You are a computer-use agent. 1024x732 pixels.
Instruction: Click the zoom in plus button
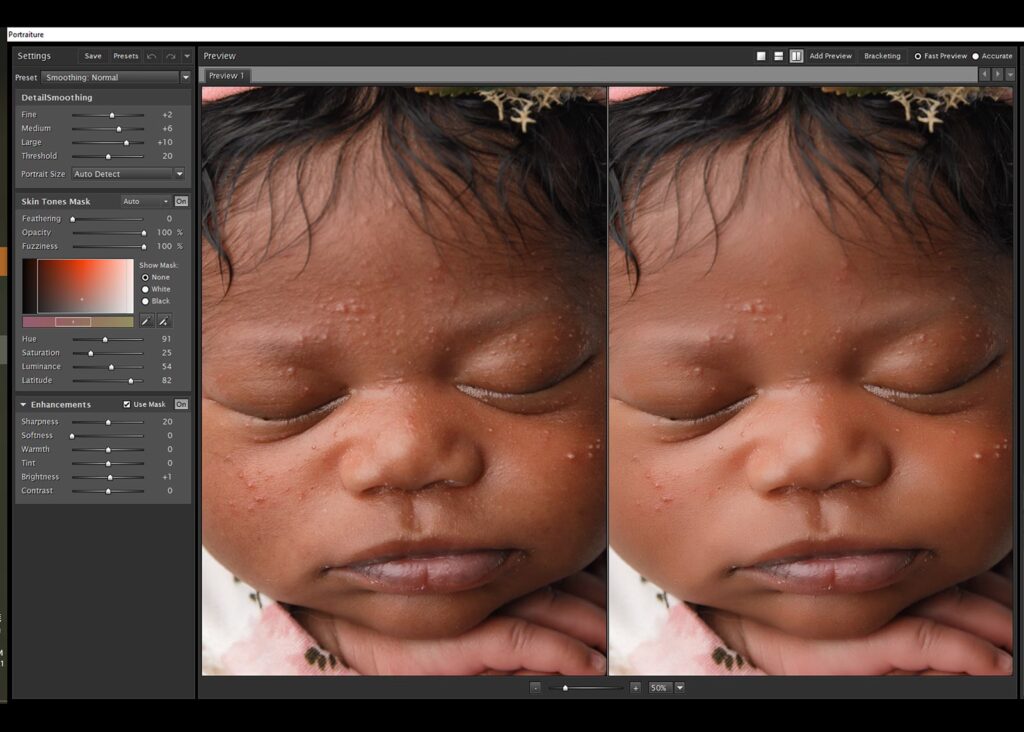(x=635, y=688)
